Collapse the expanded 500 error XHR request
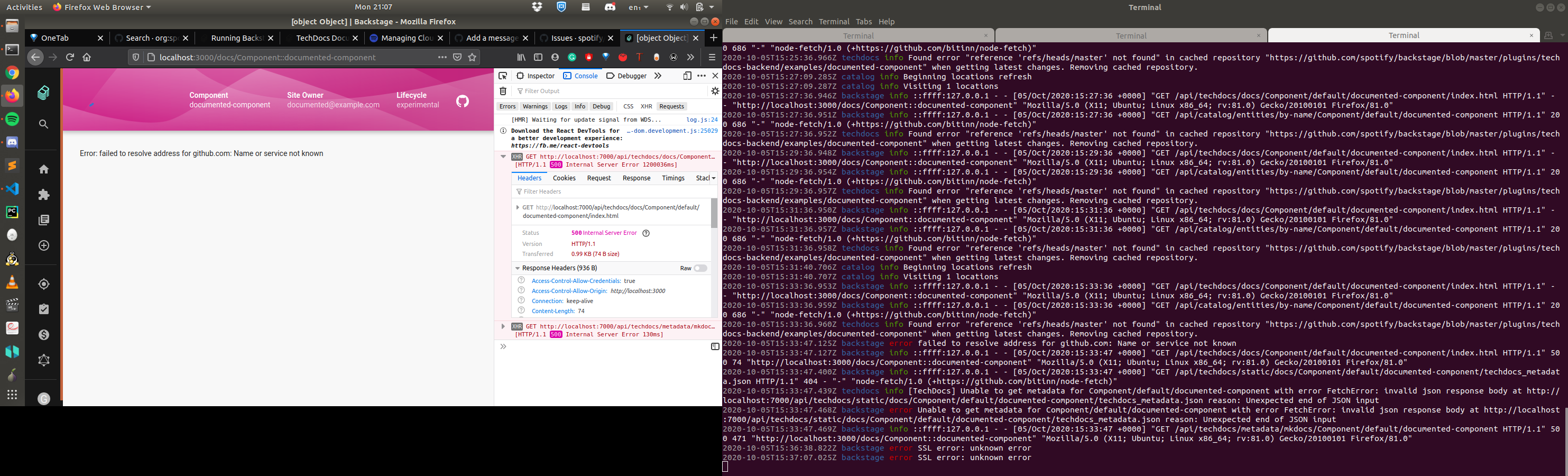Screen dimensions: 1568x476 503,157
